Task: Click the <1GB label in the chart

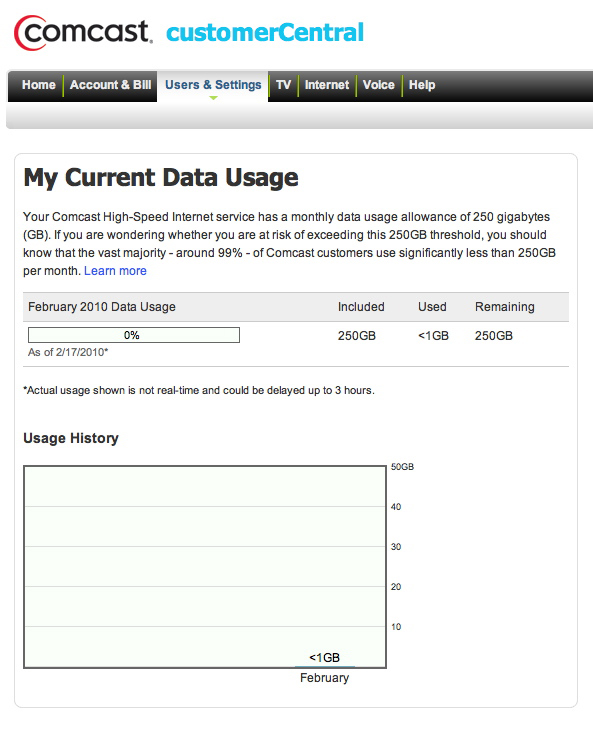Action: pos(325,658)
